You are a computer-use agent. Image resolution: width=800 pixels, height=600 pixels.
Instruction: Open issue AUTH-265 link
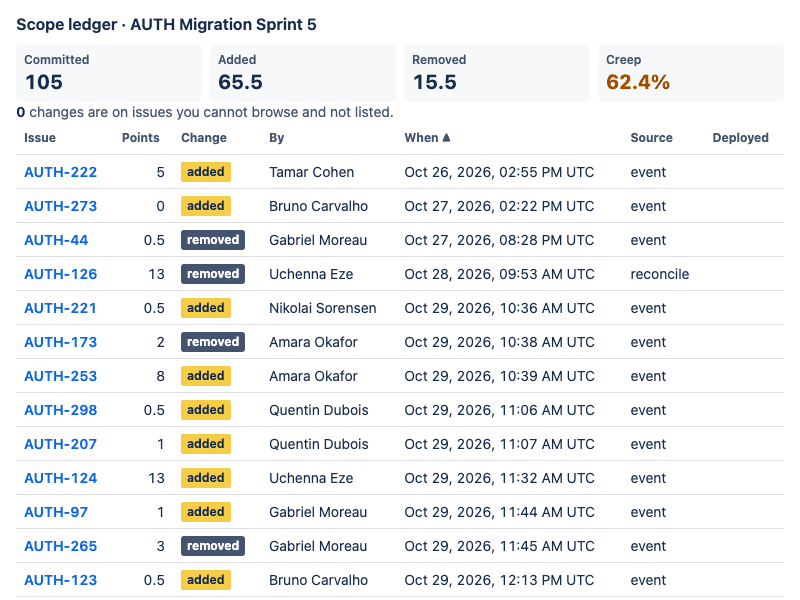(60, 546)
